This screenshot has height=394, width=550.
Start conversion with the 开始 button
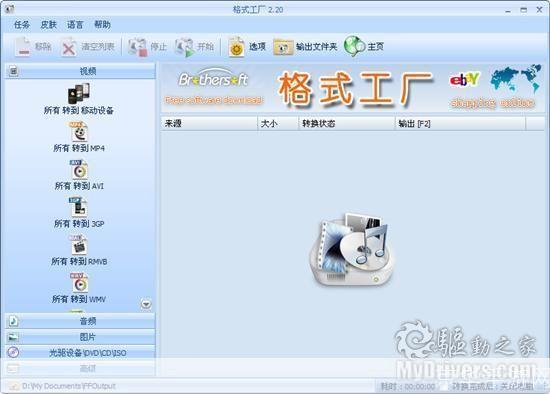point(195,47)
